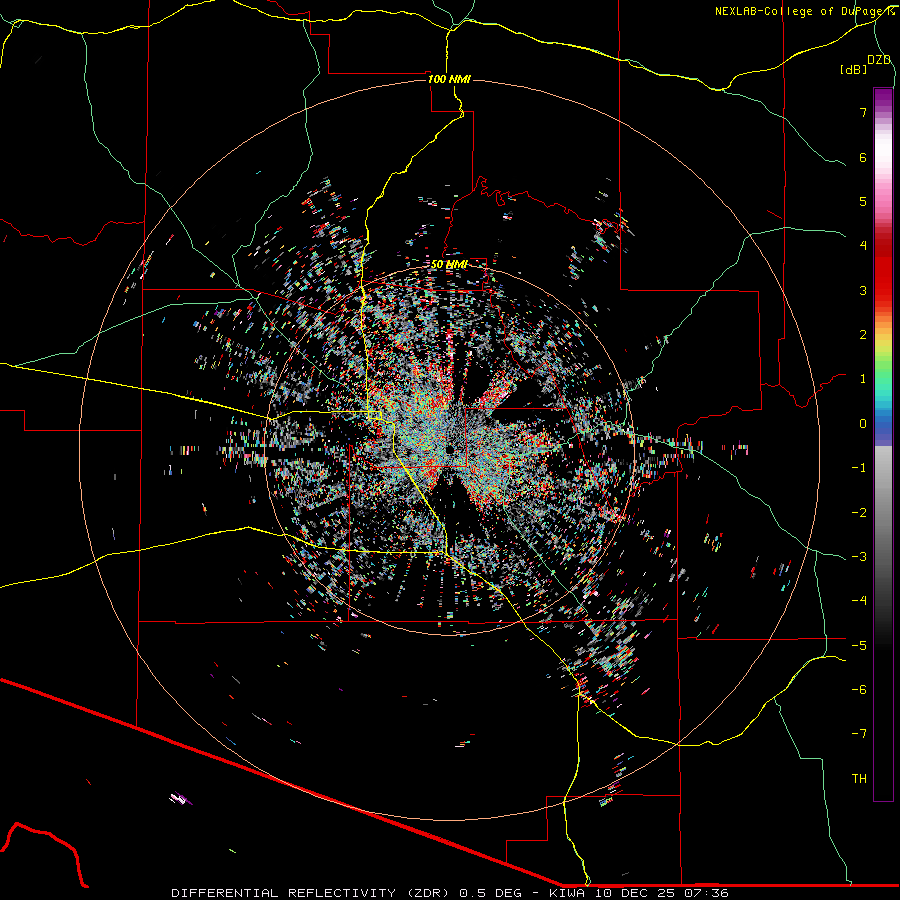Click the -7 dB value on color scale
Image resolution: width=900 pixels, height=900 pixels.
[859, 734]
